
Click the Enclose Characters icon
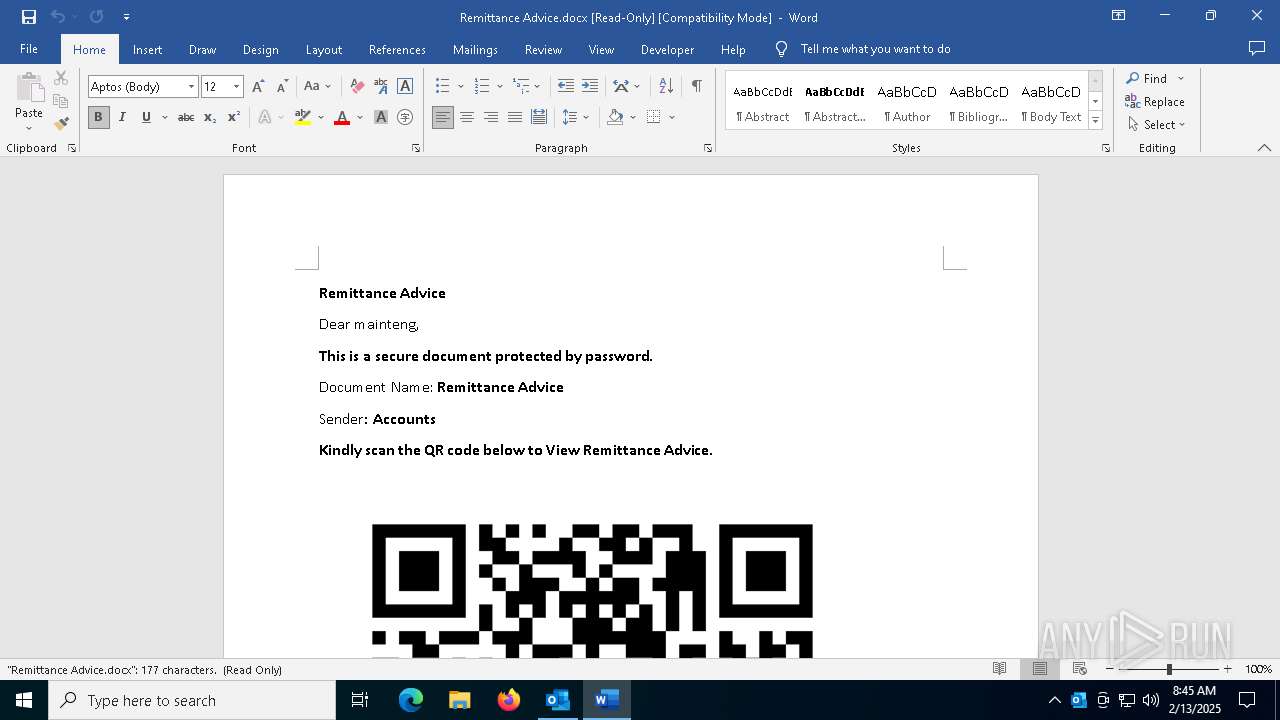(405, 117)
